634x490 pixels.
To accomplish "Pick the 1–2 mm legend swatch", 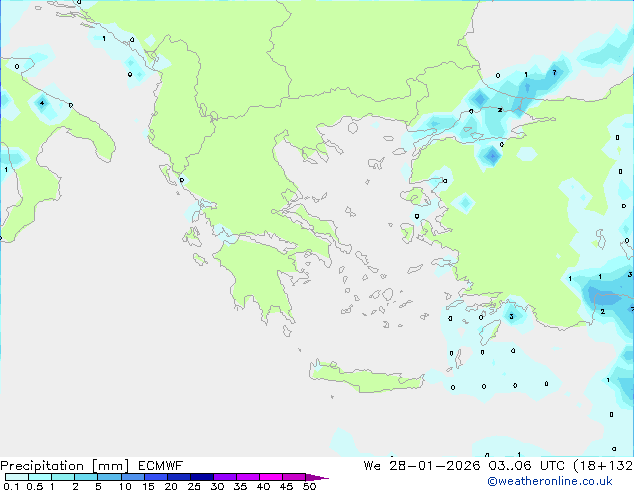I will pyautogui.click(x=63, y=477).
